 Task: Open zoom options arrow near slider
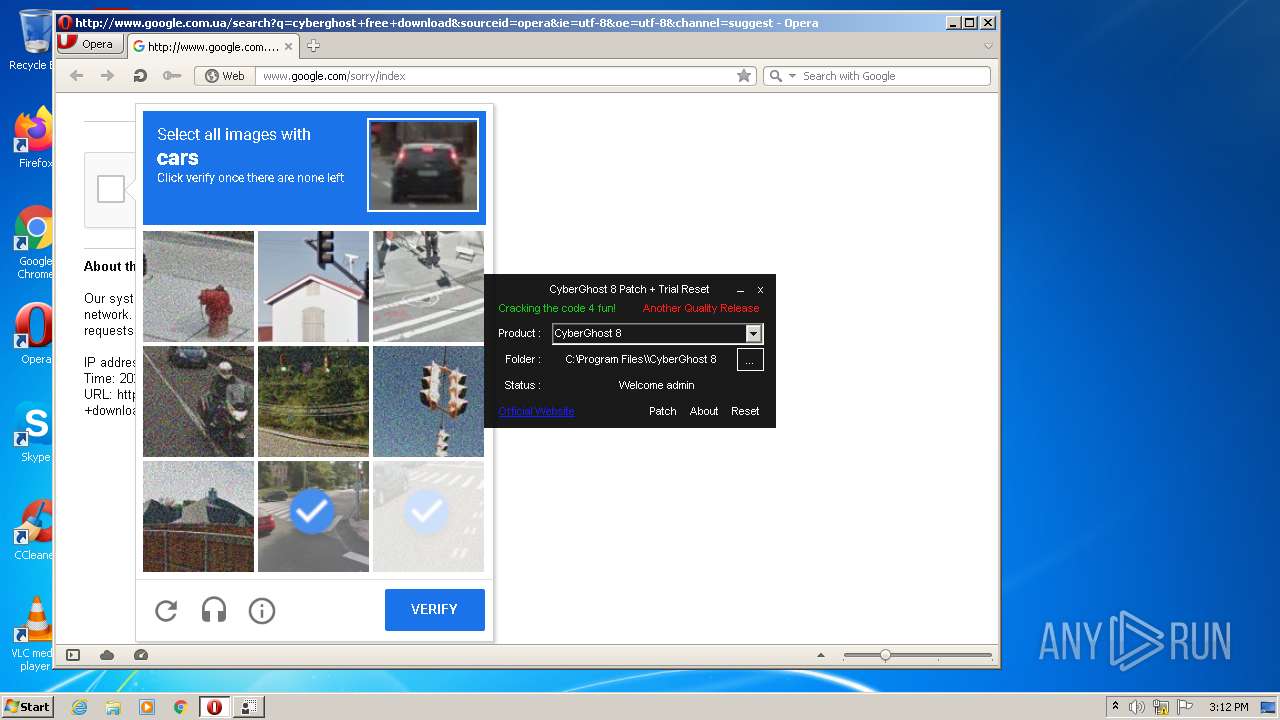pos(821,655)
